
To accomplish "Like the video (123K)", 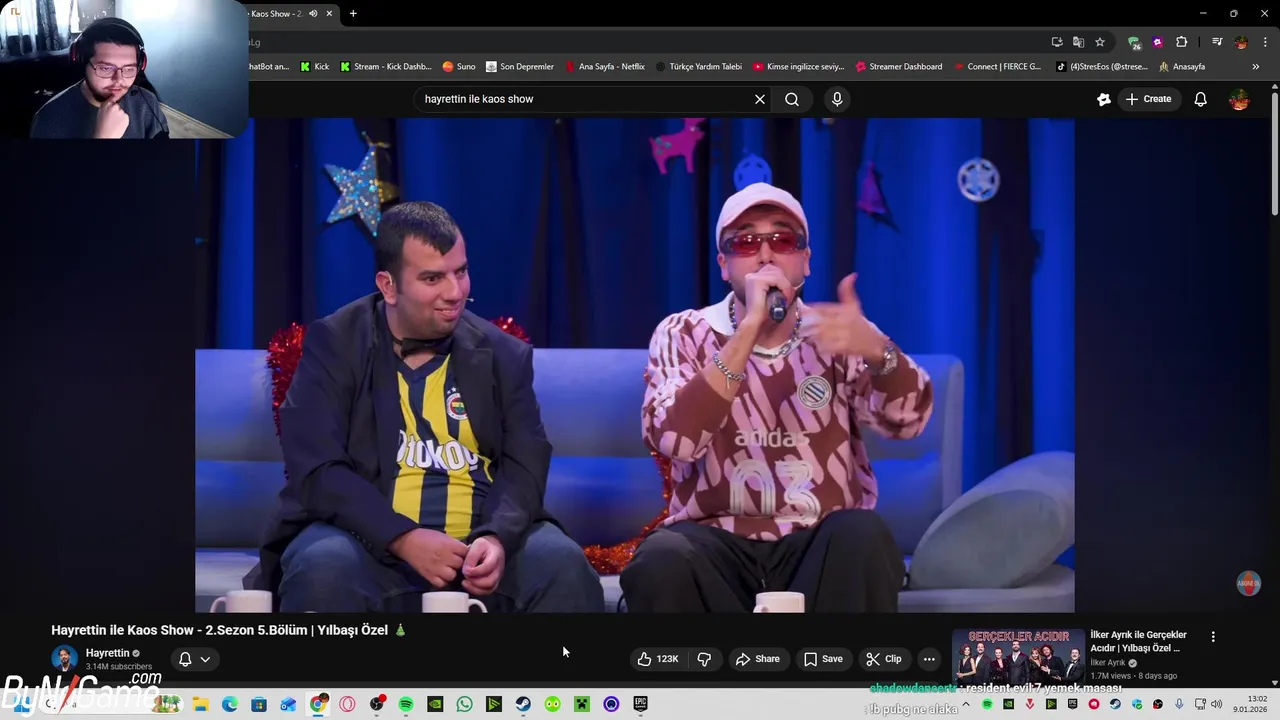I will [x=658, y=659].
